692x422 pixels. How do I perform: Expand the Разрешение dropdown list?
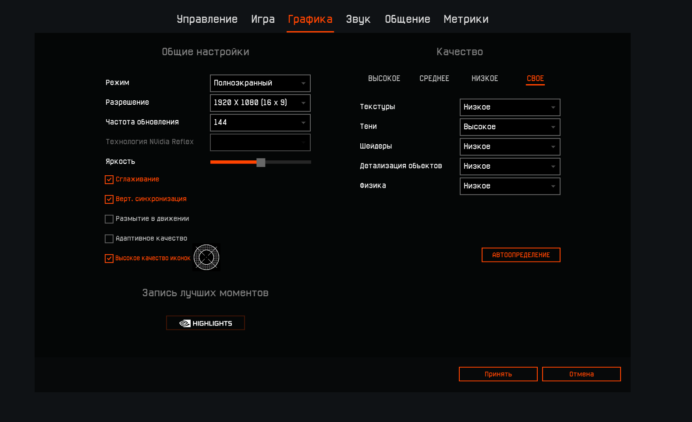click(260, 103)
